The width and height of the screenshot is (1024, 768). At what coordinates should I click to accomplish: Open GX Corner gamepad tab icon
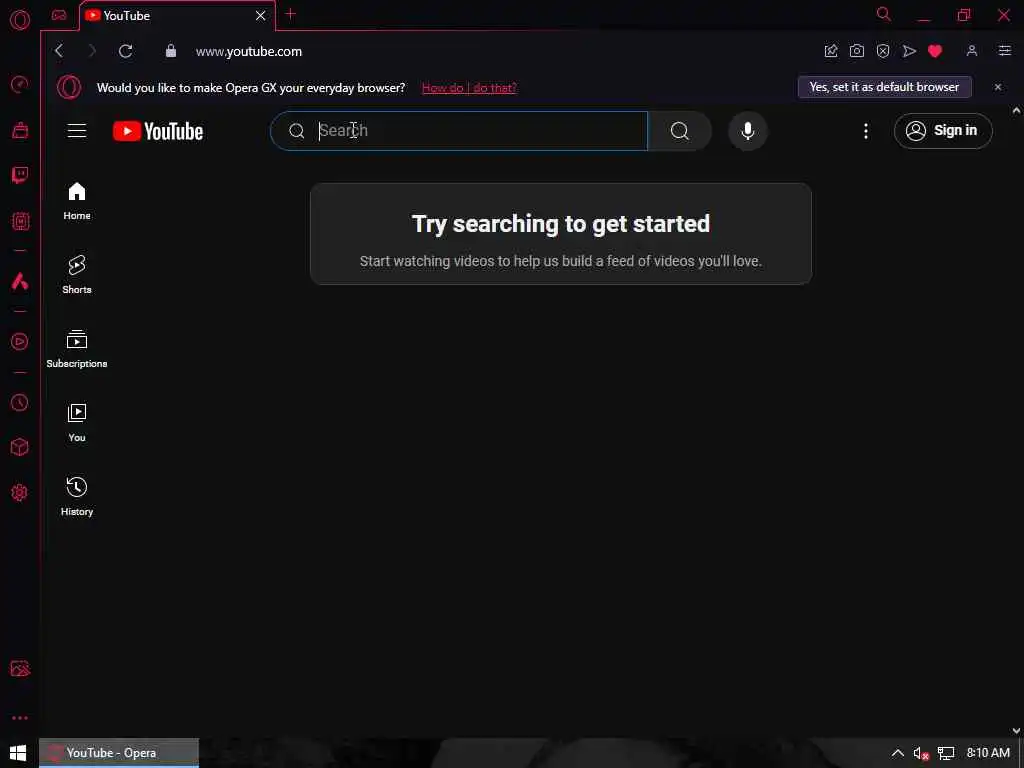click(59, 15)
